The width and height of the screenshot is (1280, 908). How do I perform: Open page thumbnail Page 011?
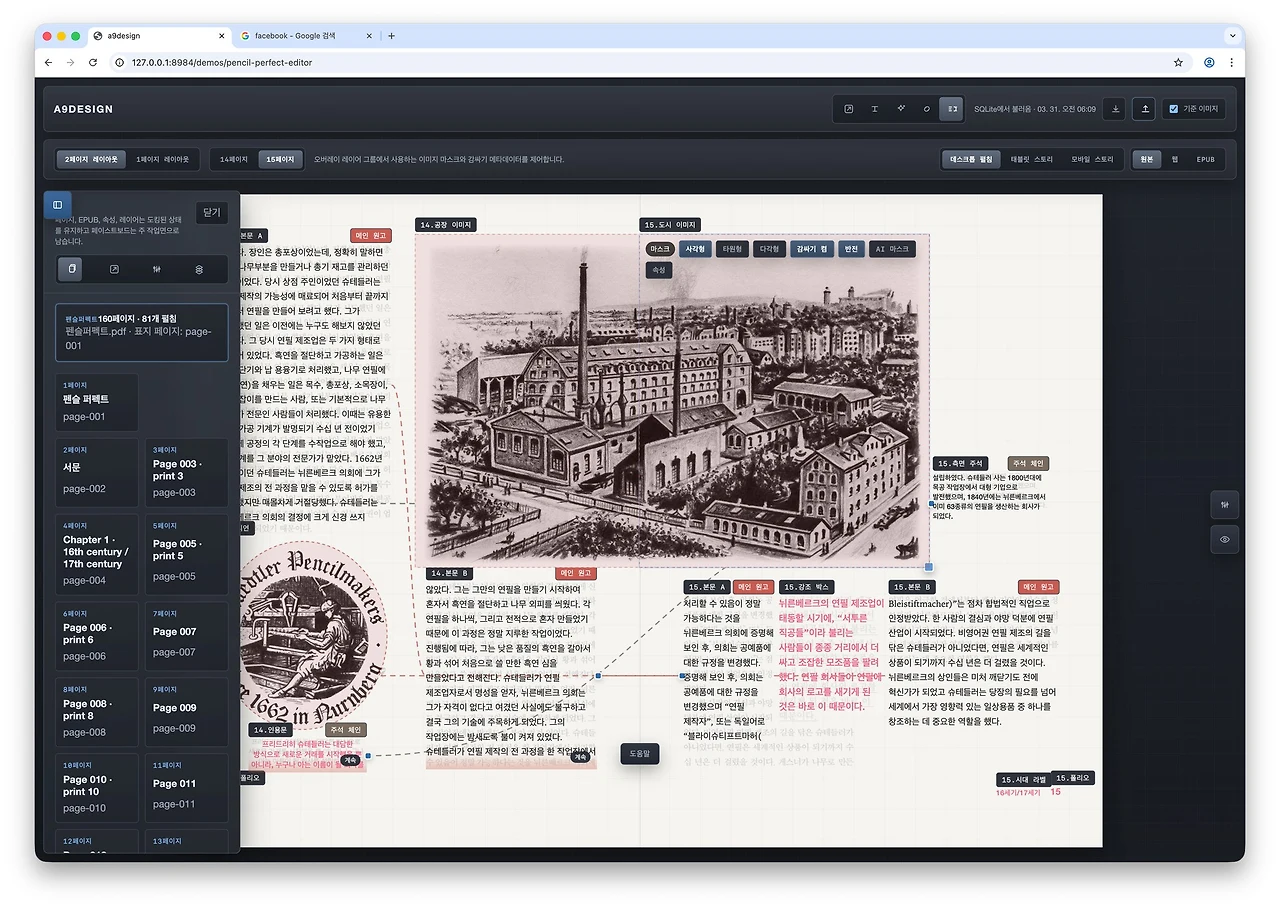186,788
